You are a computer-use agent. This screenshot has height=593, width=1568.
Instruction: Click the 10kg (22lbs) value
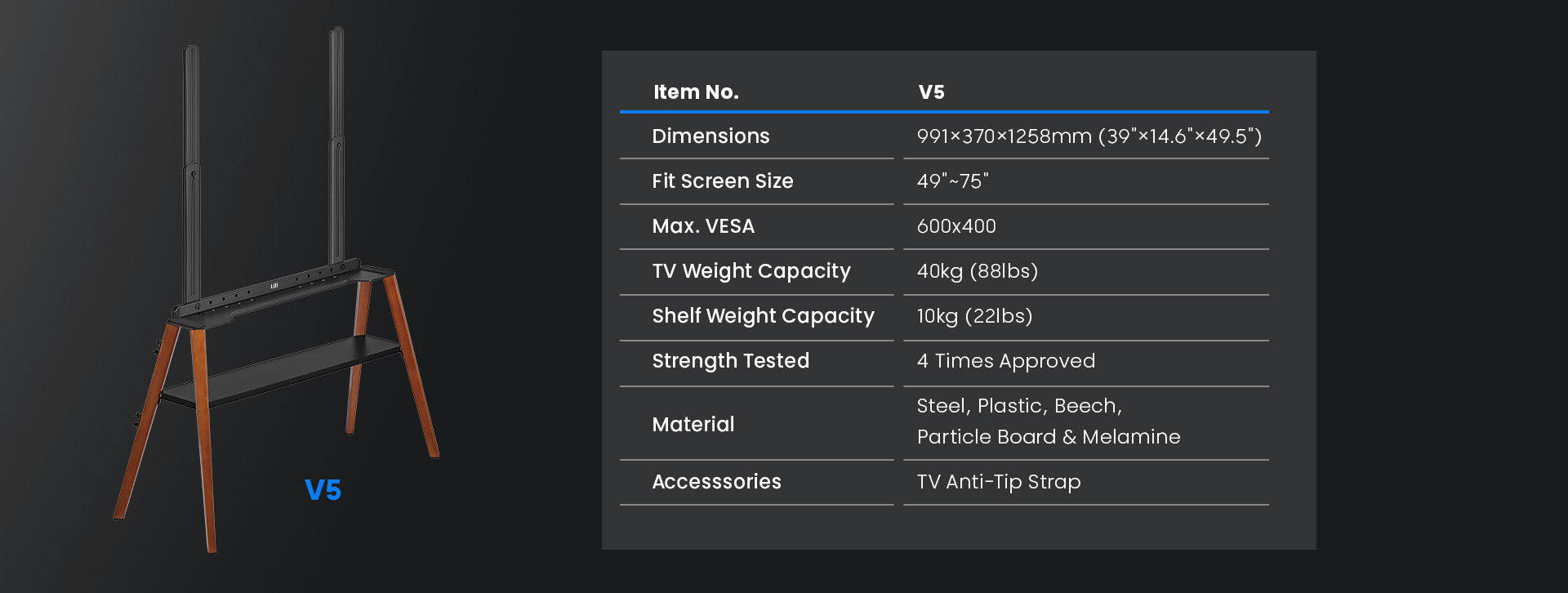[974, 316]
